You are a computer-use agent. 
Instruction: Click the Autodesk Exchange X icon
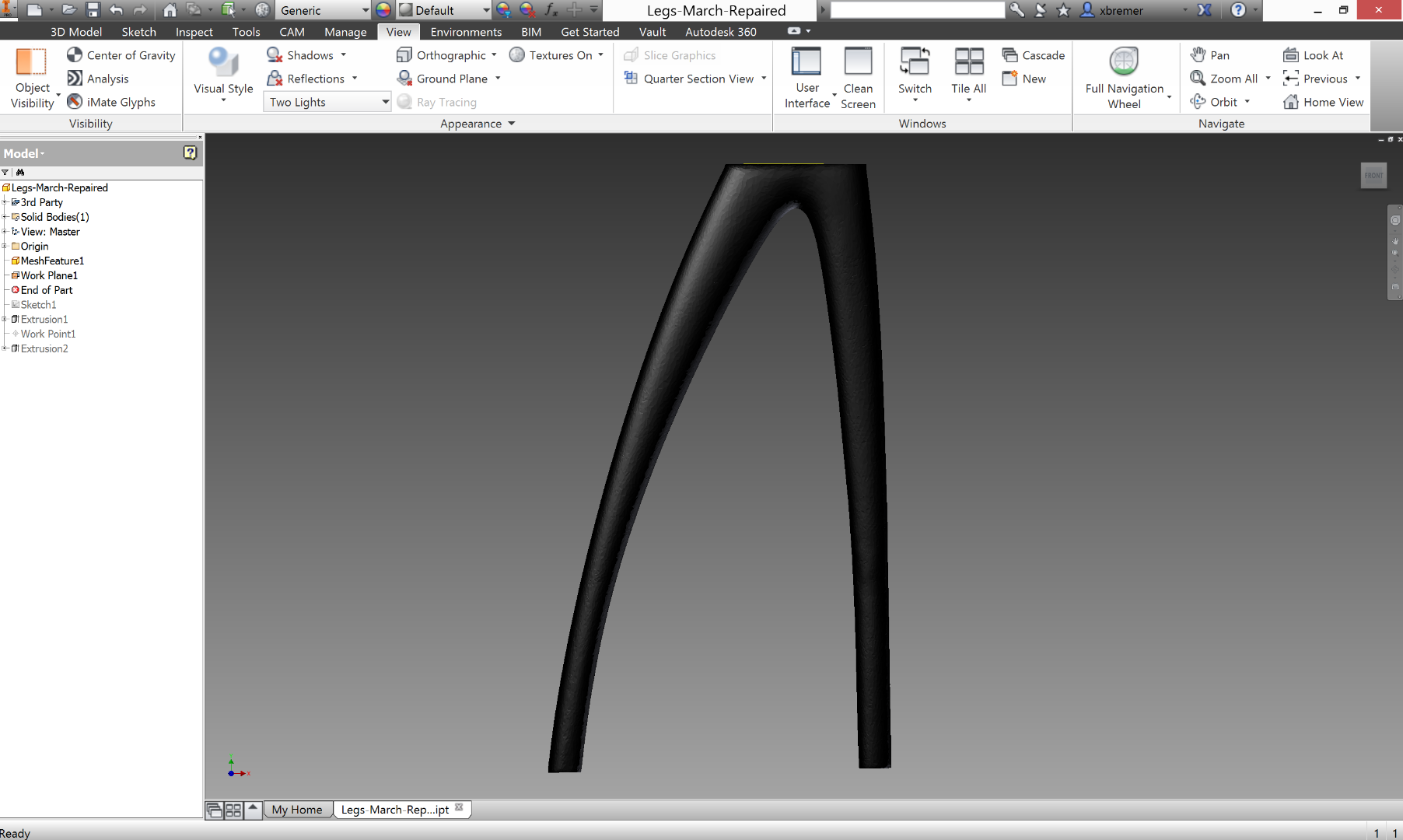(x=1204, y=10)
